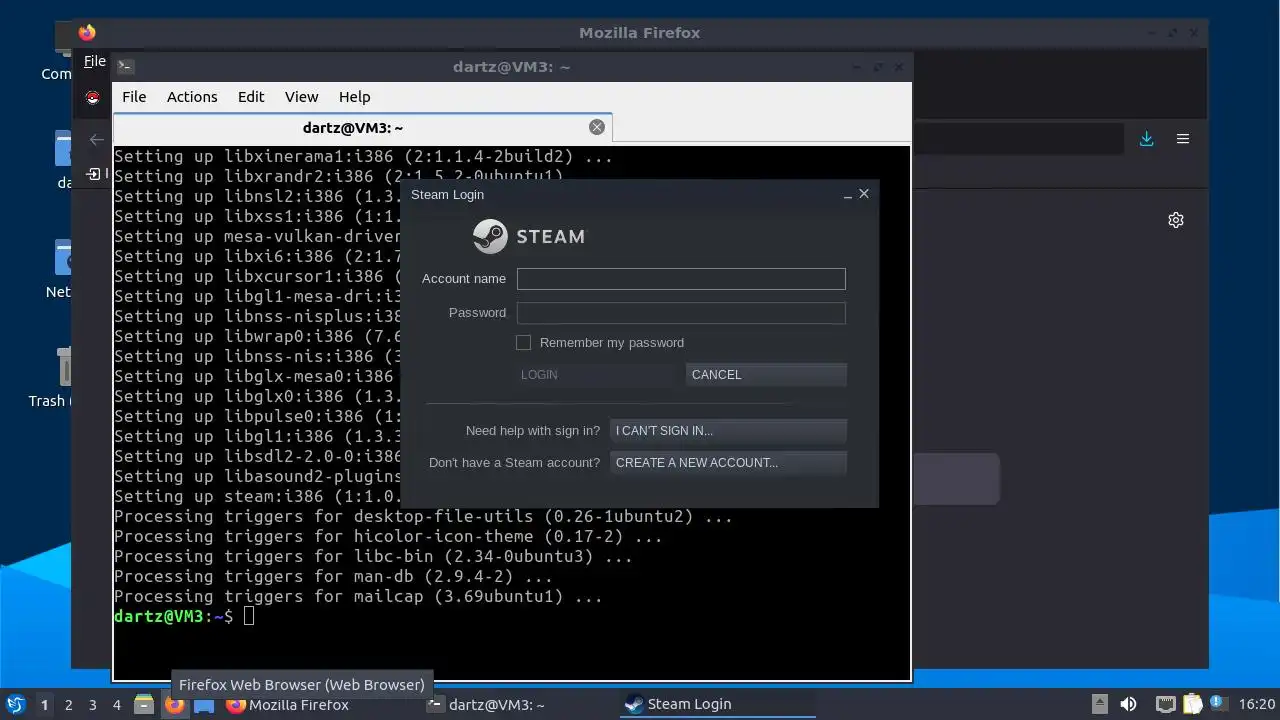Launch the file manager from the taskbar quick launch
This screenshot has height=720, width=1280.
pos(144,705)
